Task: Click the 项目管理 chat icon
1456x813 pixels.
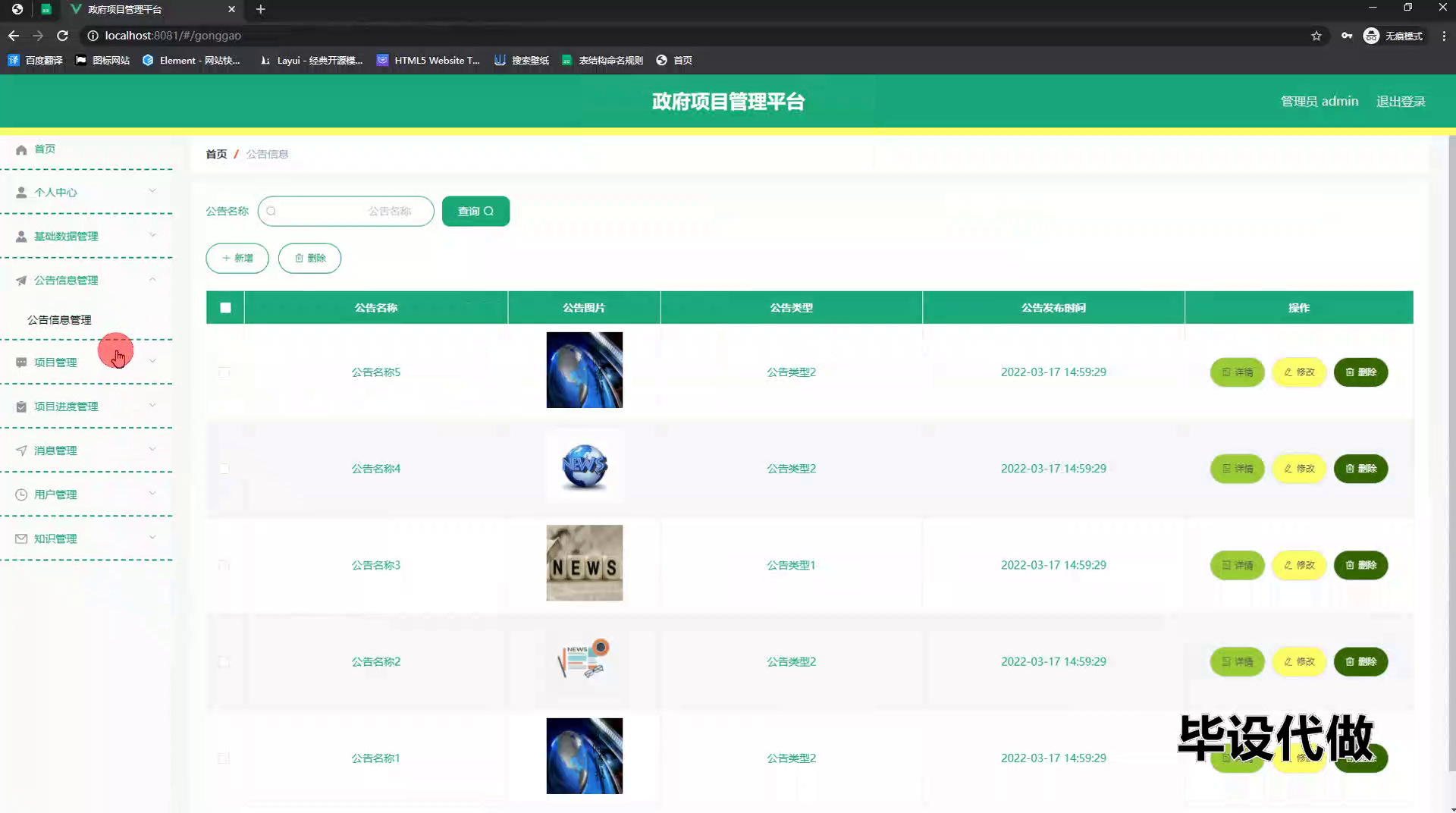Action: pos(21,363)
